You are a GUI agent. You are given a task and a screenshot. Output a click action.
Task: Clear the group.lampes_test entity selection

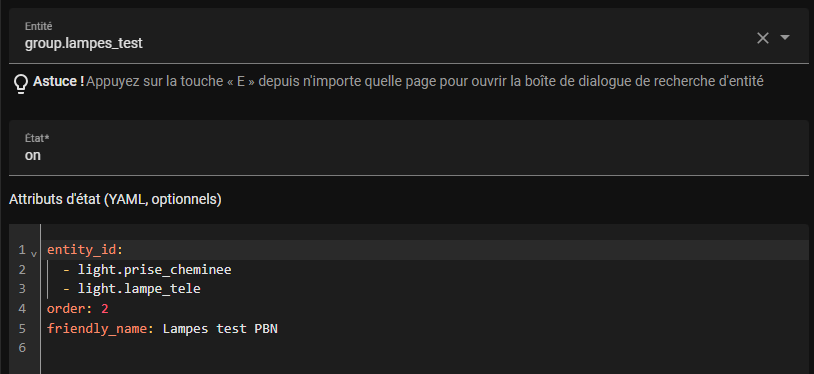pos(763,38)
